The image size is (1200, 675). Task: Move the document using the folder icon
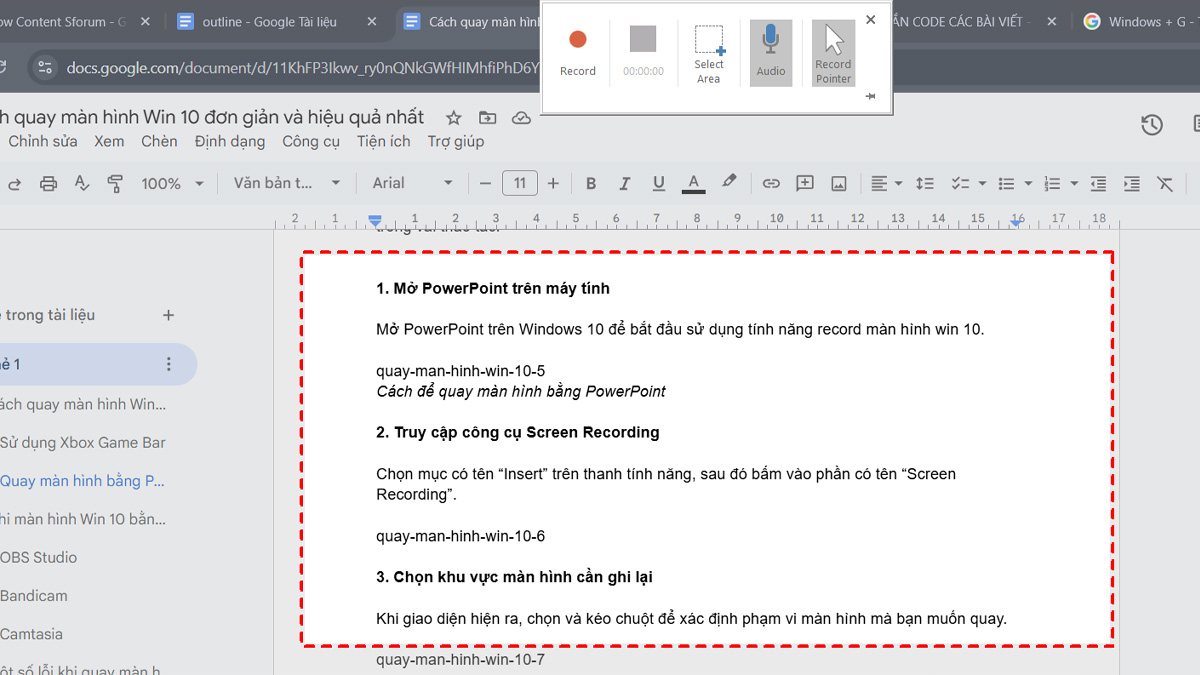[x=487, y=118]
